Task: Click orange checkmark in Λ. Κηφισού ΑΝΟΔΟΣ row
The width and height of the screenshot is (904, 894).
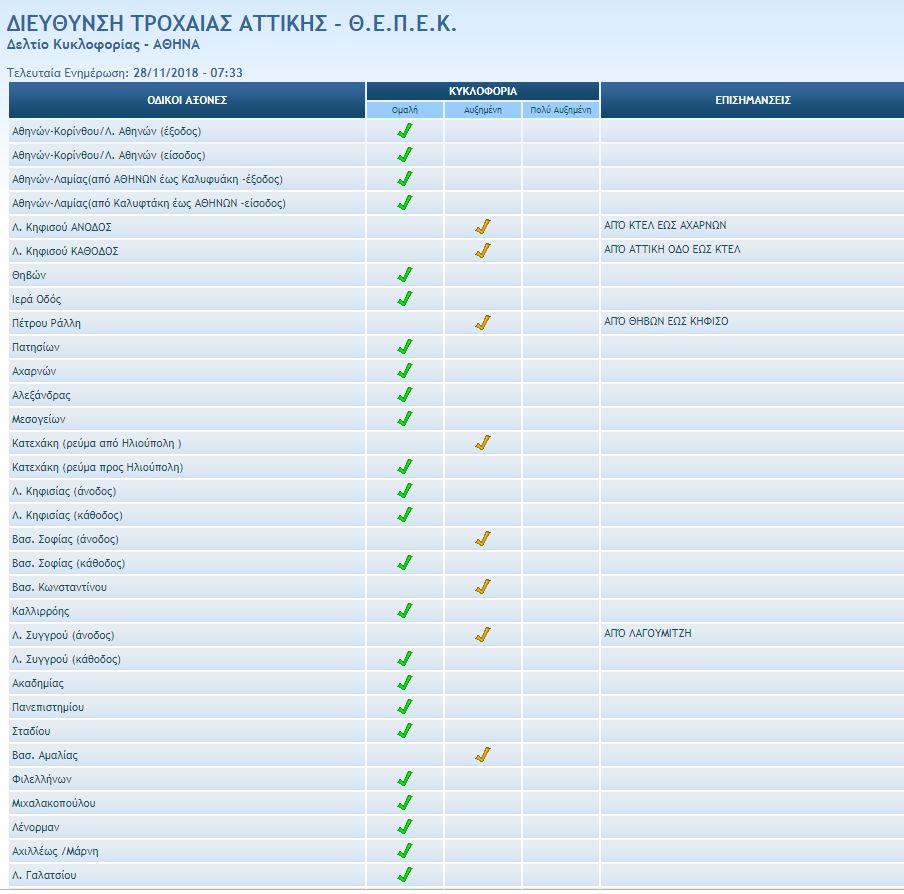Action: (x=483, y=227)
